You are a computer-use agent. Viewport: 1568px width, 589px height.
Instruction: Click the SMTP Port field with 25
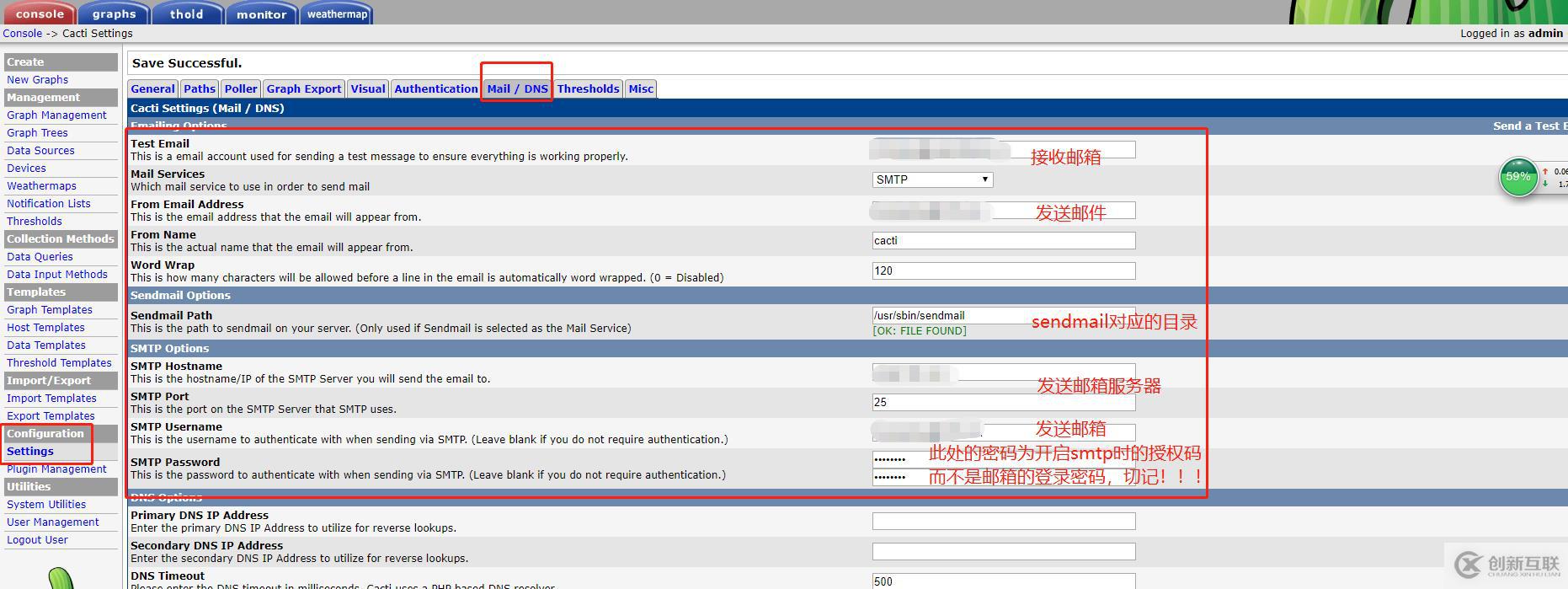coord(1004,402)
